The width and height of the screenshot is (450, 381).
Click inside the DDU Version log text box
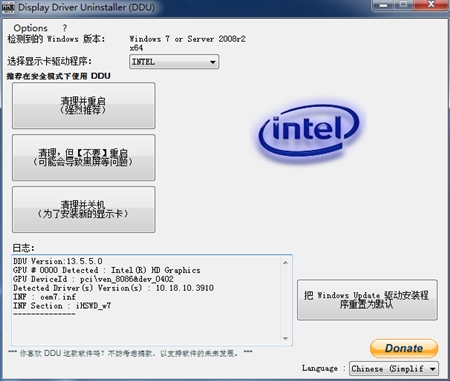coord(147,300)
